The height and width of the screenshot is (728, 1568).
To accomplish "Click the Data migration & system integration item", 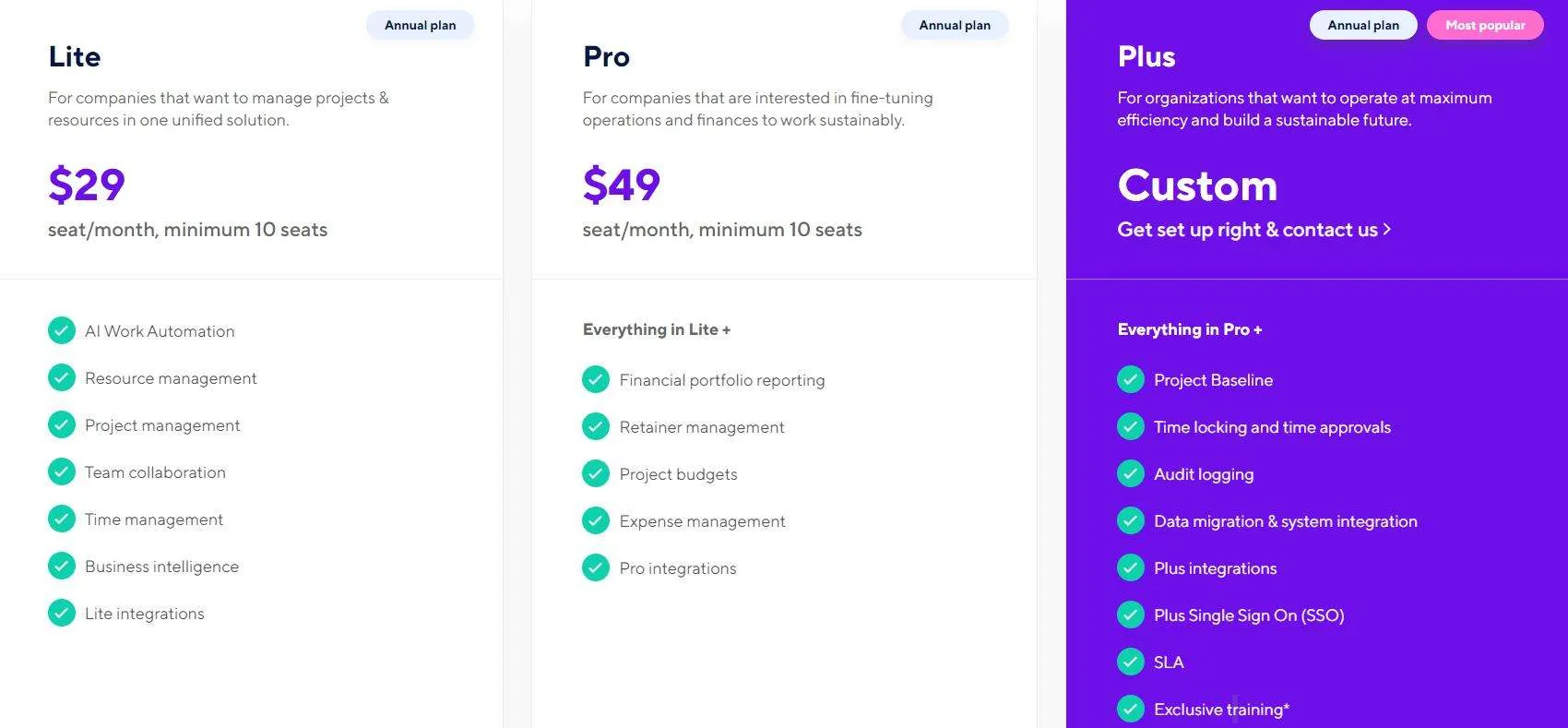I will tap(1286, 521).
